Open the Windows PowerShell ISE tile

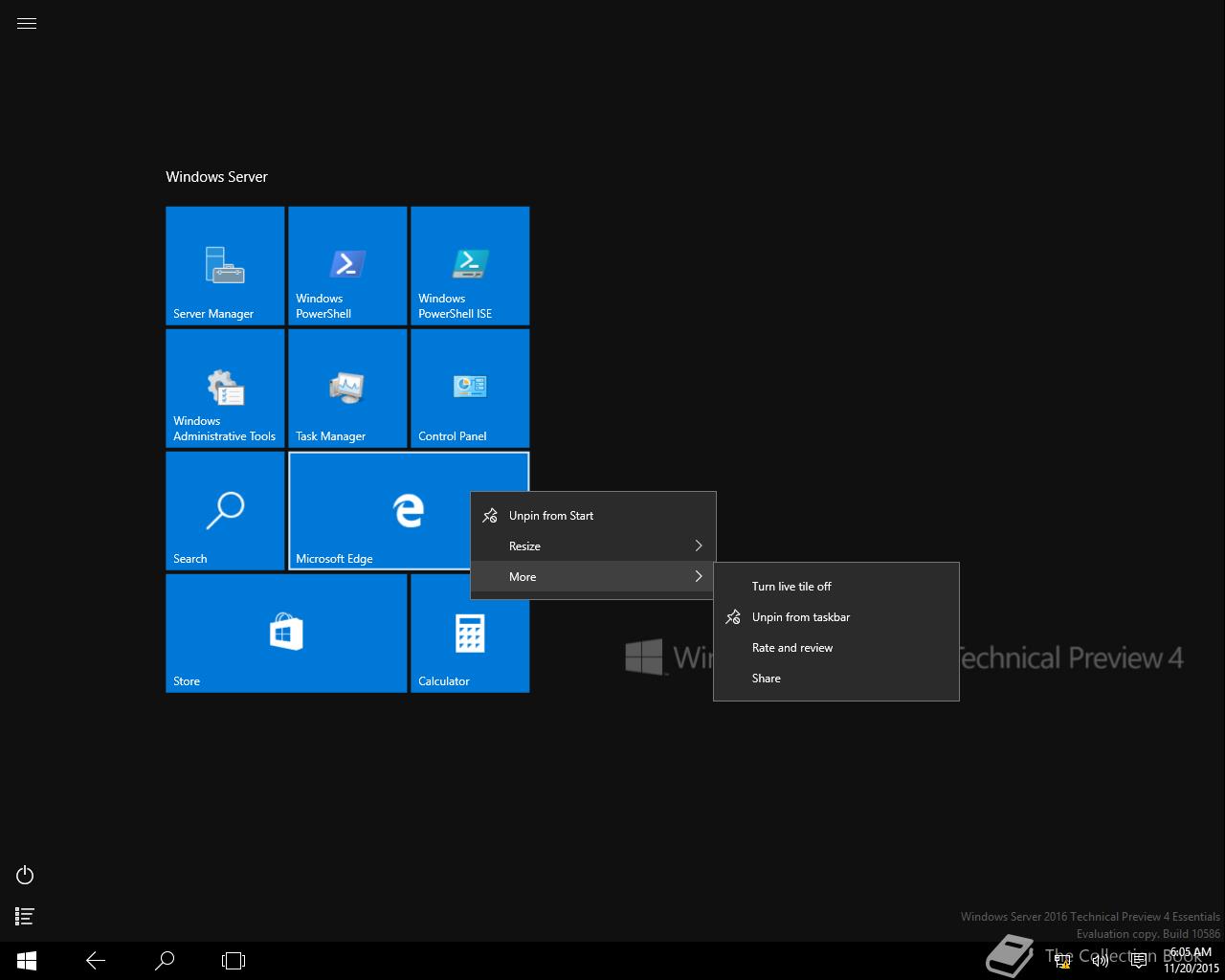point(470,266)
